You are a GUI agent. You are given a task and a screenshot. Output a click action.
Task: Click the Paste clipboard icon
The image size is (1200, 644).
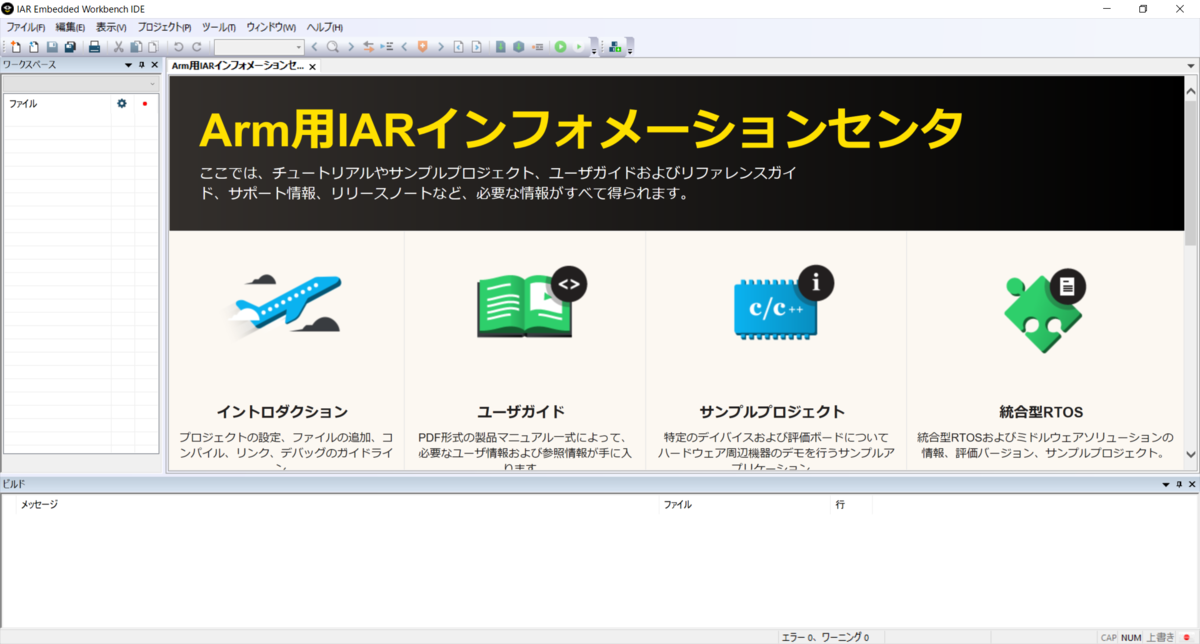(153, 47)
